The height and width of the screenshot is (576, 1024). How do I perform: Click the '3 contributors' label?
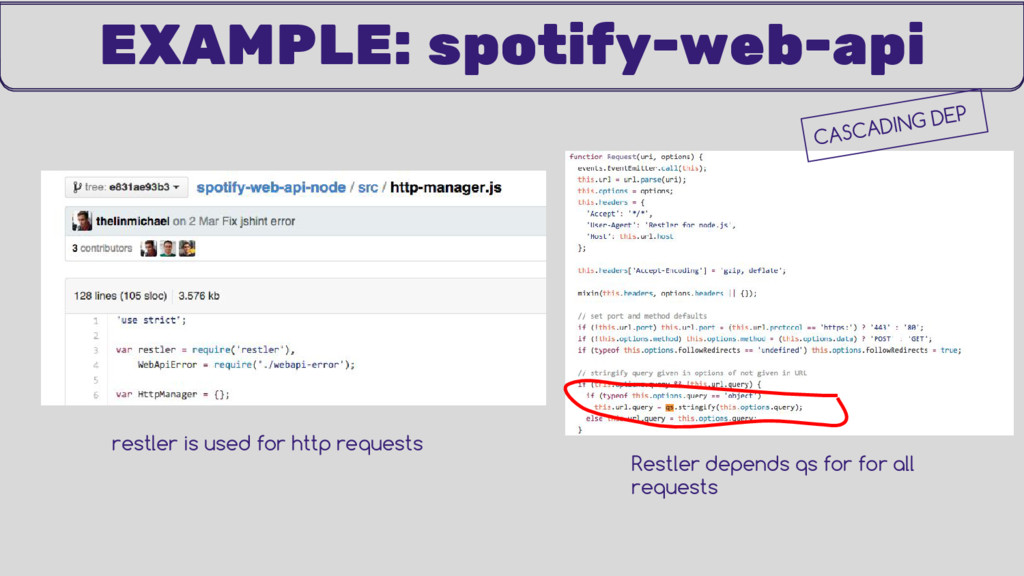tap(102, 248)
